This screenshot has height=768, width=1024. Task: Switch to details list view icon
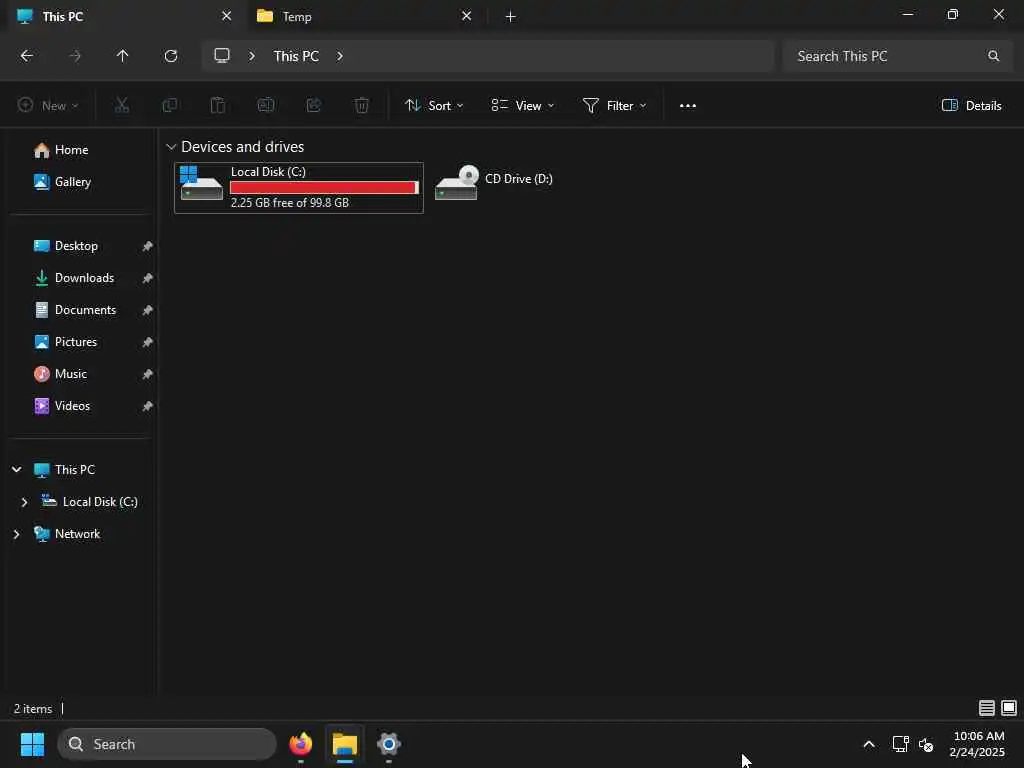[987, 708]
